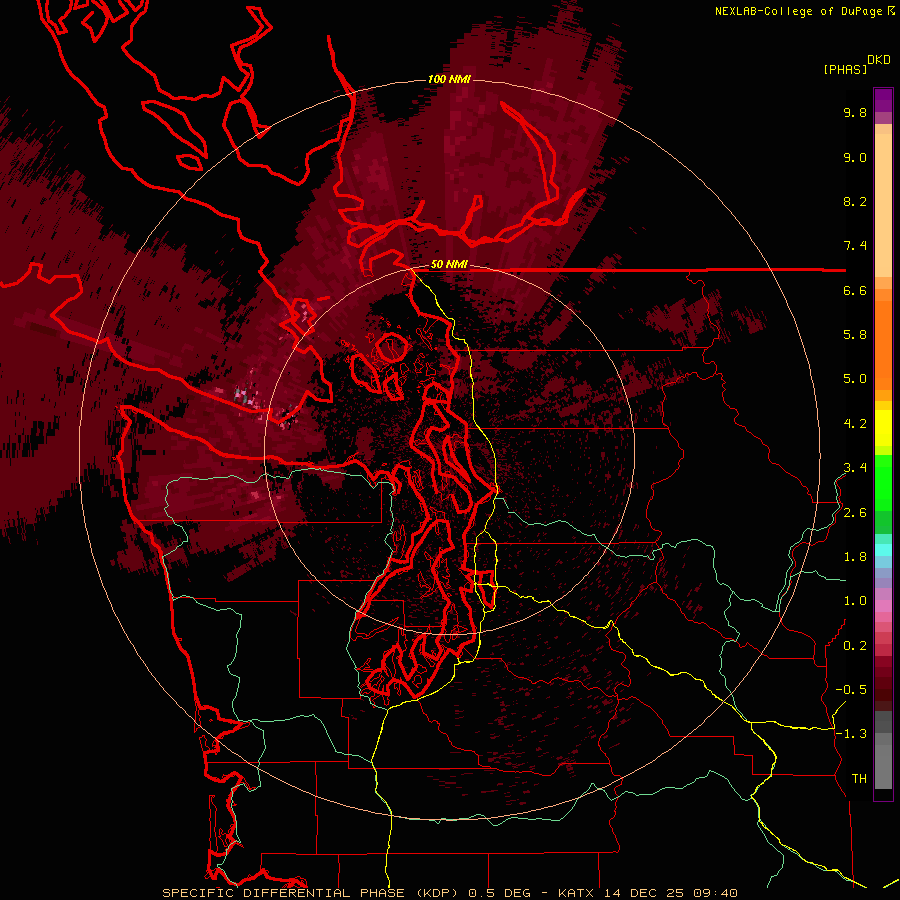900x900 pixels.
Task: Click the 2.6 value on the color scale
Action: click(x=855, y=513)
